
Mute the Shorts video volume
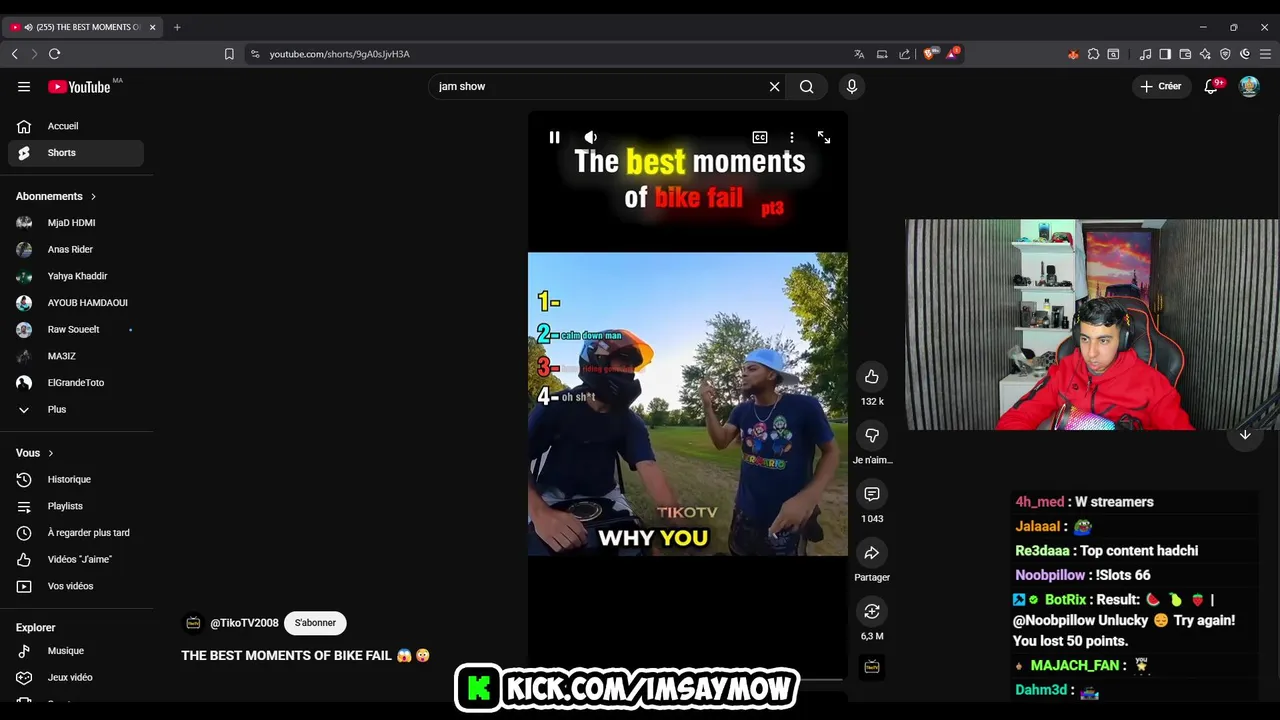pyautogui.click(x=591, y=138)
